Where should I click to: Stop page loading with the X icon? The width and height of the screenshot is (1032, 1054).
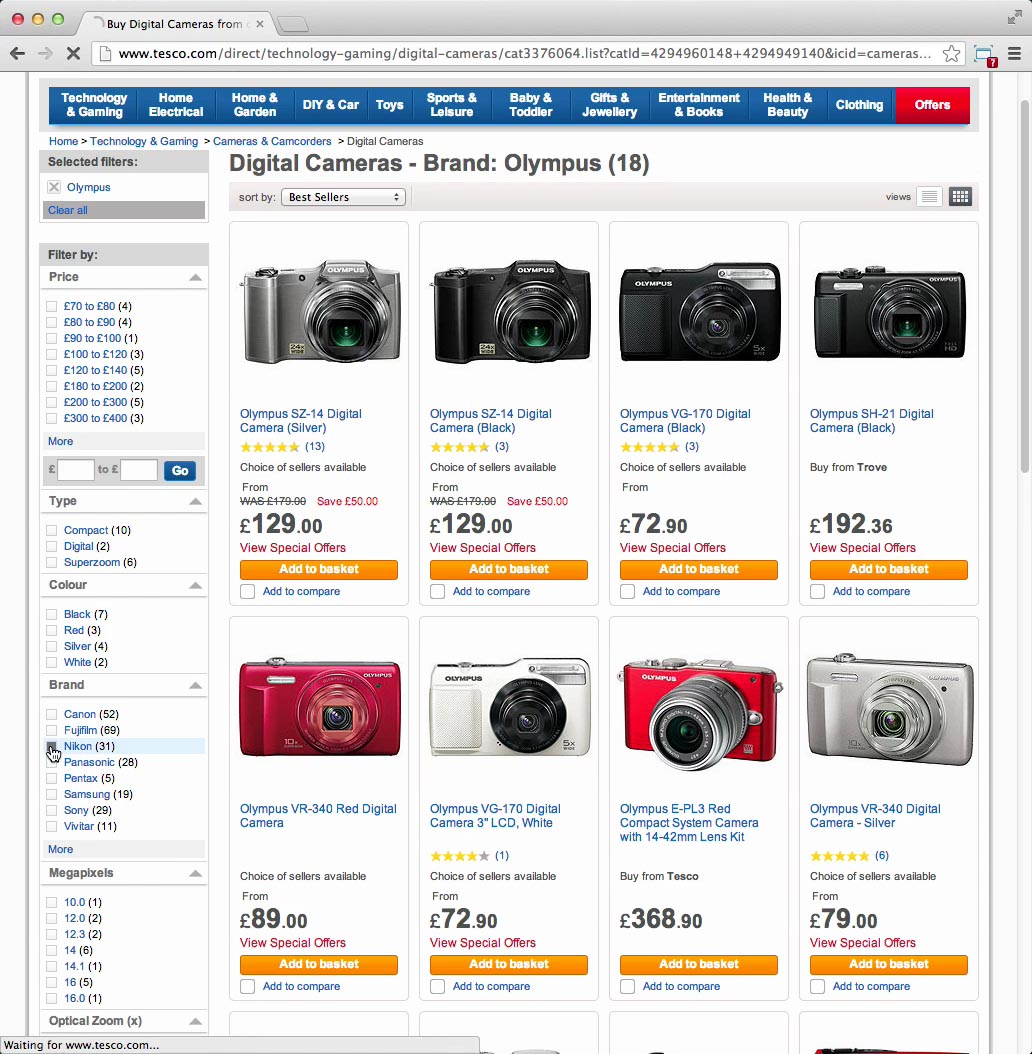point(73,54)
